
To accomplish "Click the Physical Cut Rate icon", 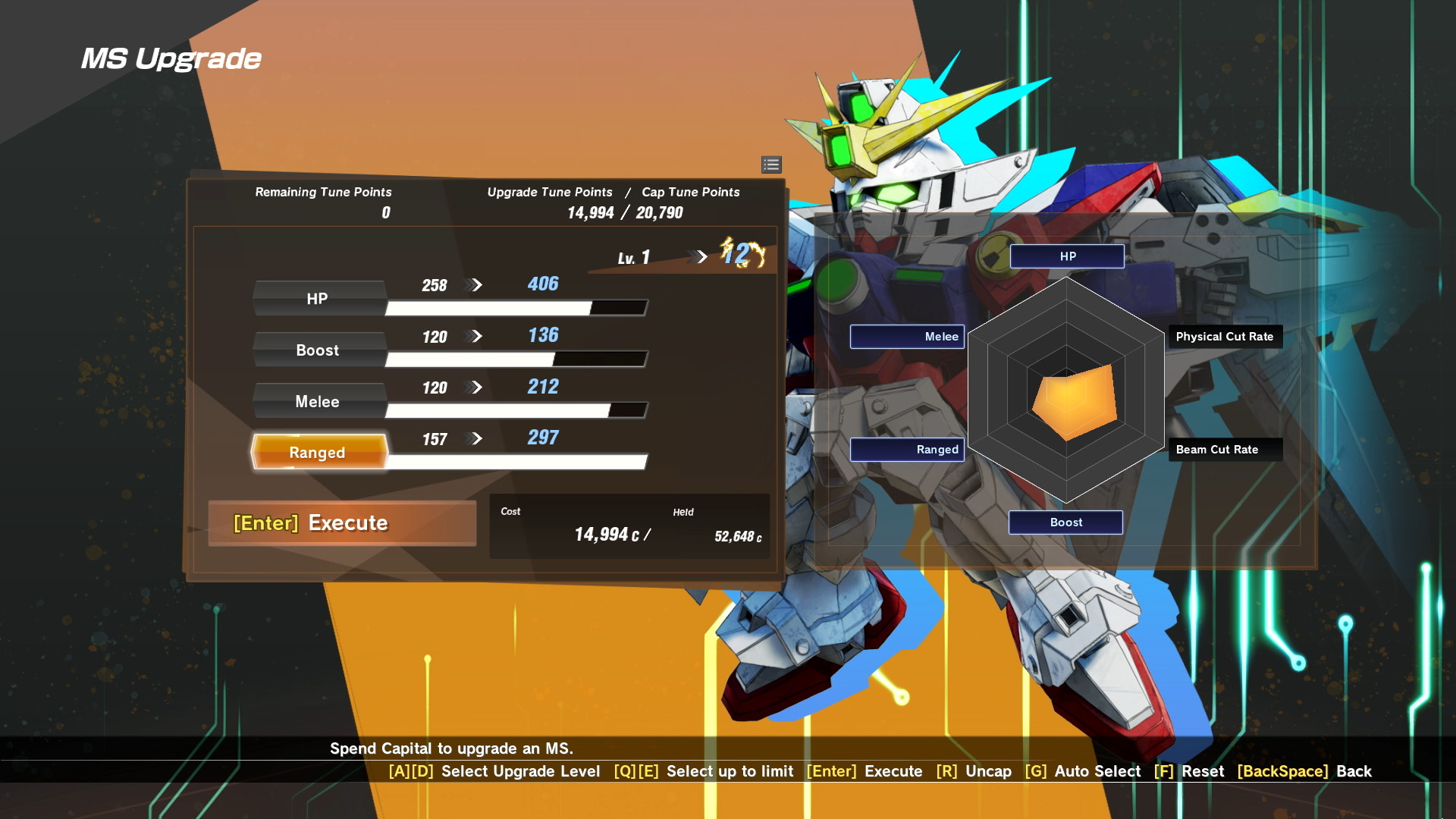I will [x=1222, y=335].
